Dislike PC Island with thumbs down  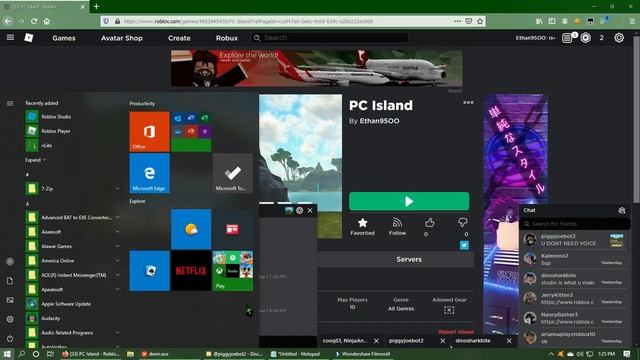pyautogui.click(x=462, y=222)
